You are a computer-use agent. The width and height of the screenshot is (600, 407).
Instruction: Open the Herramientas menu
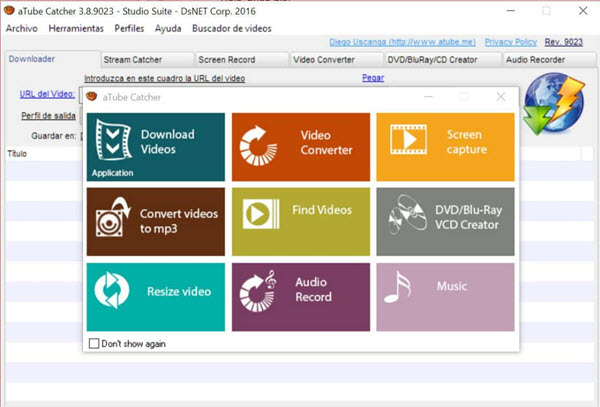[76, 28]
